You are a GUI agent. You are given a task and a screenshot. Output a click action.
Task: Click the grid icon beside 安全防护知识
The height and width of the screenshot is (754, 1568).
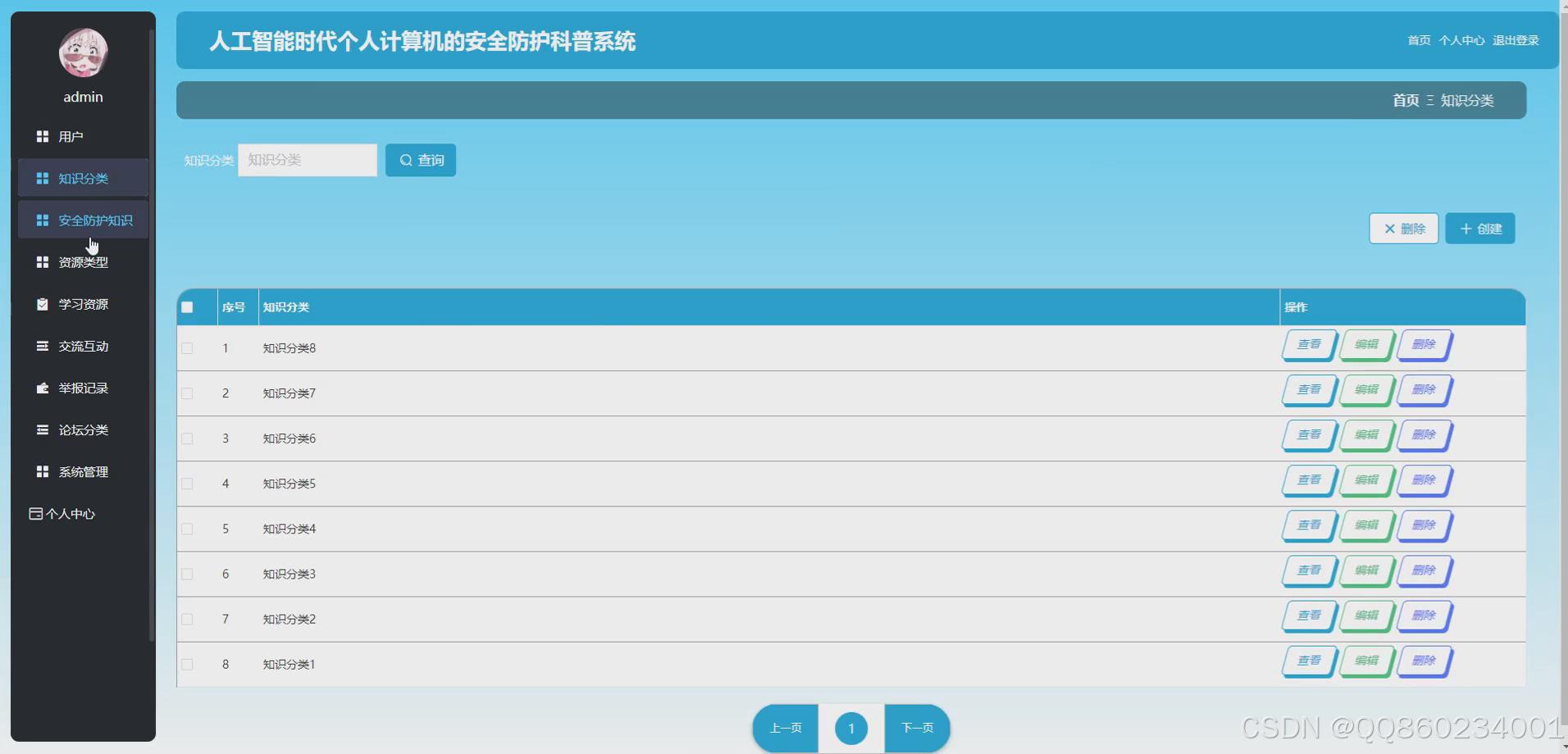[x=43, y=220]
